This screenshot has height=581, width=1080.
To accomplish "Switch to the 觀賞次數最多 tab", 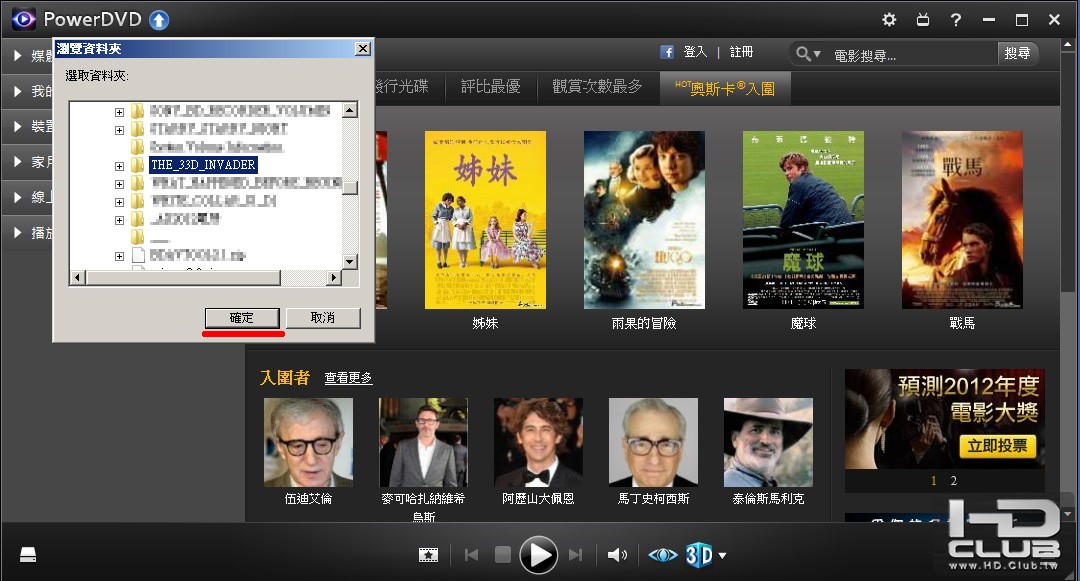I will [x=596, y=87].
